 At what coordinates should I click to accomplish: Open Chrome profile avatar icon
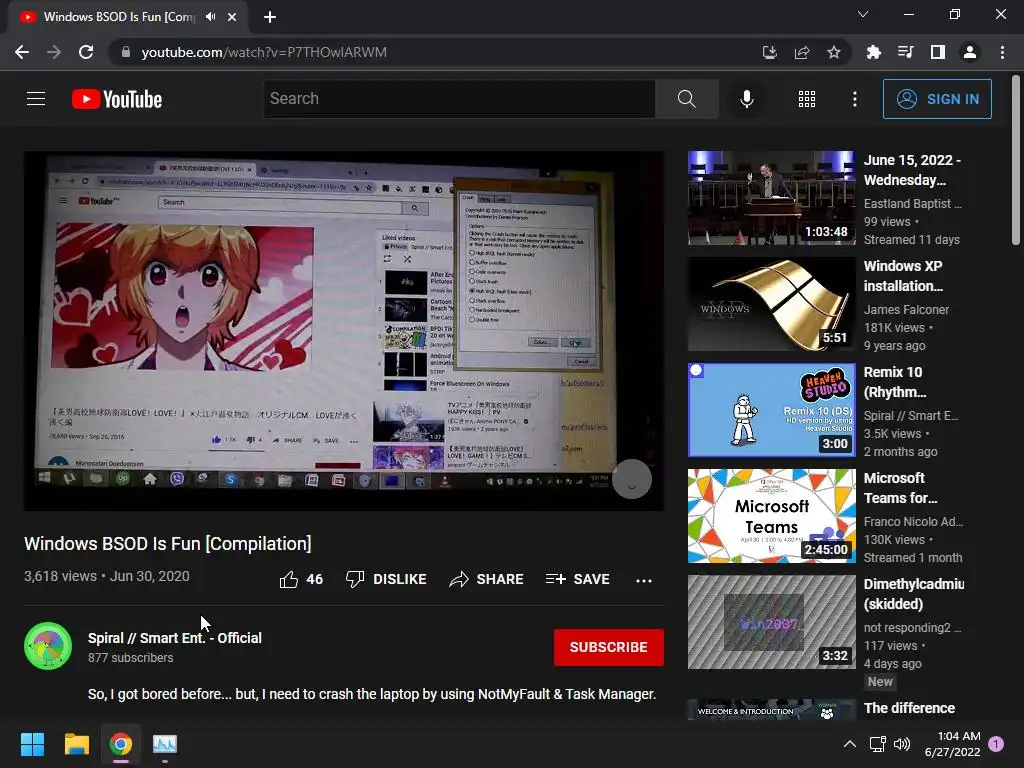point(970,52)
